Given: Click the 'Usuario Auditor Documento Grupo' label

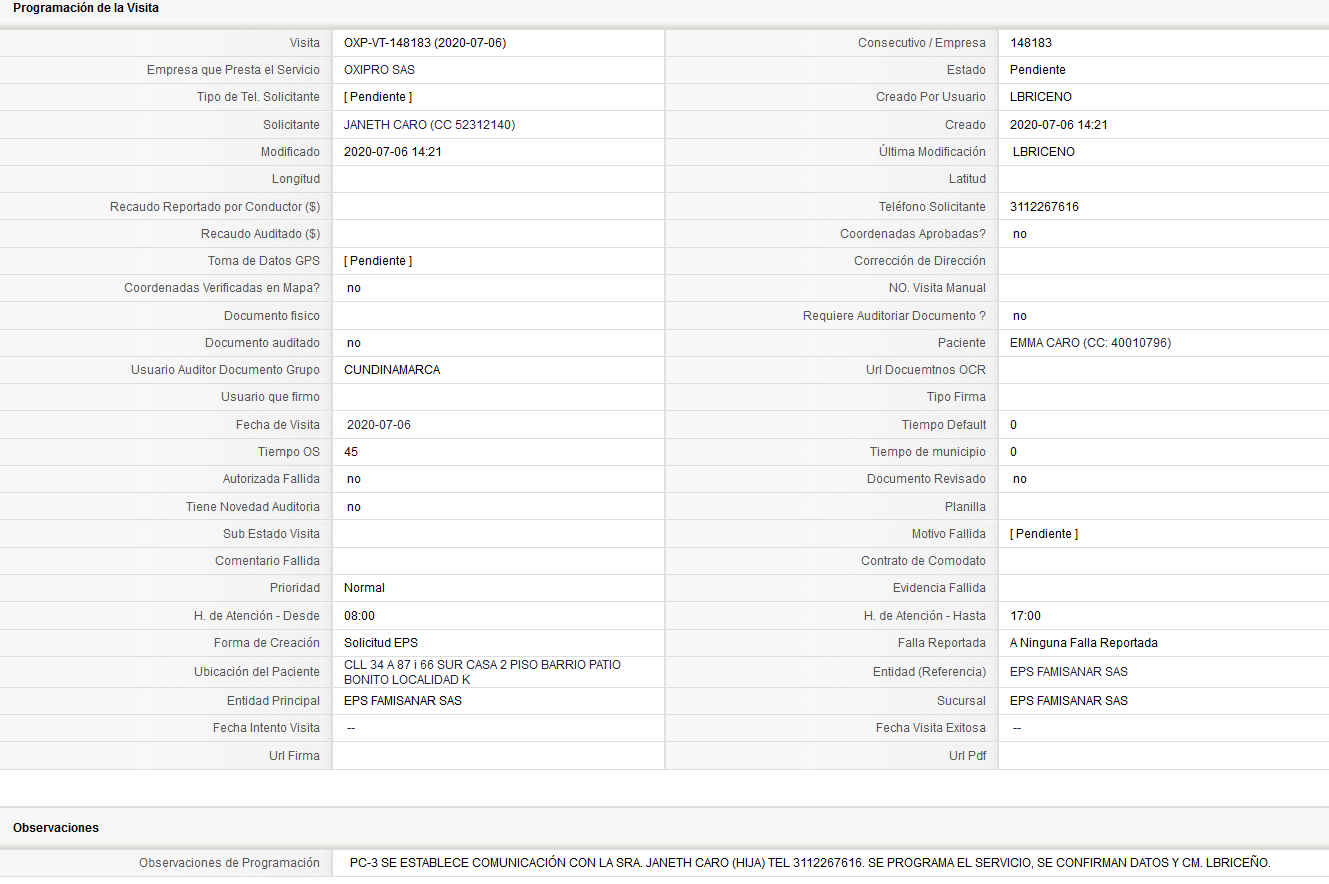Looking at the screenshot, I should [226, 370].
